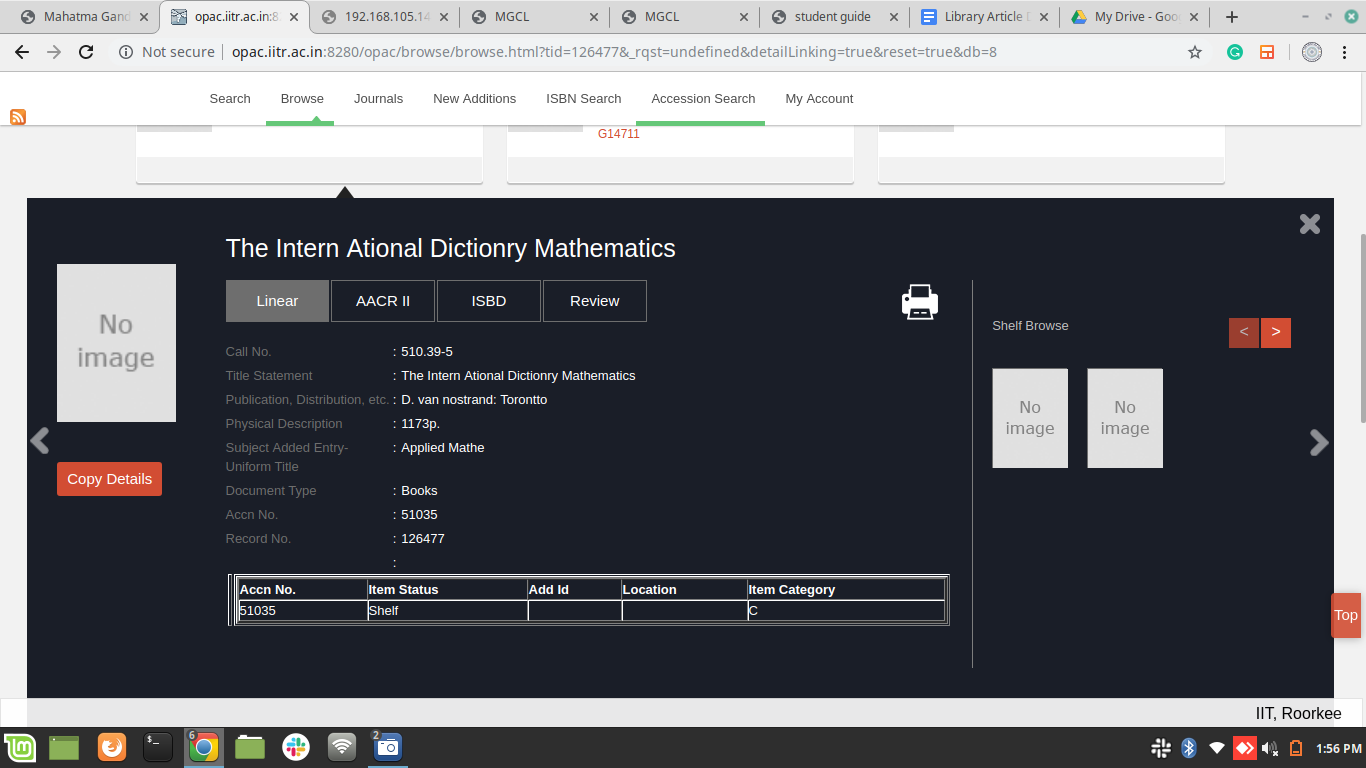The image size is (1366, 768).
Task: Open the Accession Search menu item
Action: pyautogui.click(x=703, y=98)
